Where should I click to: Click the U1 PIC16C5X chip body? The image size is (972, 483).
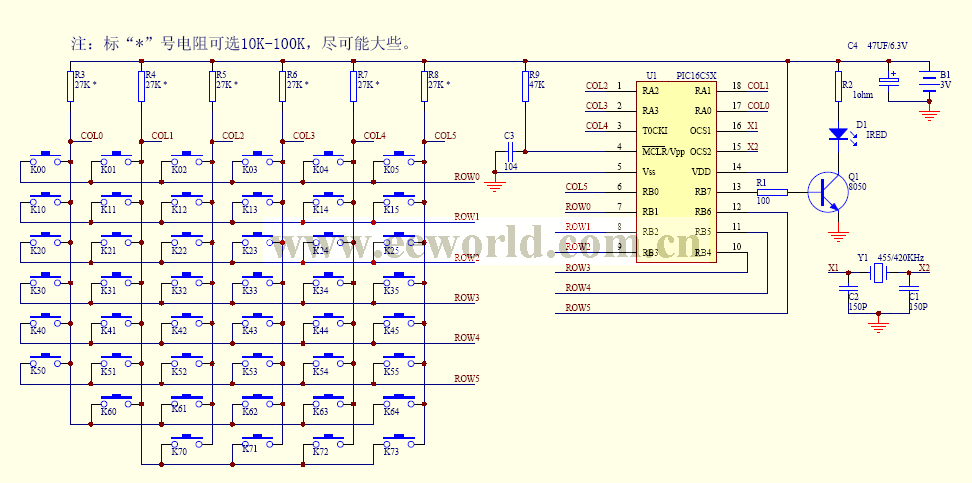click(x=677, y=172)
